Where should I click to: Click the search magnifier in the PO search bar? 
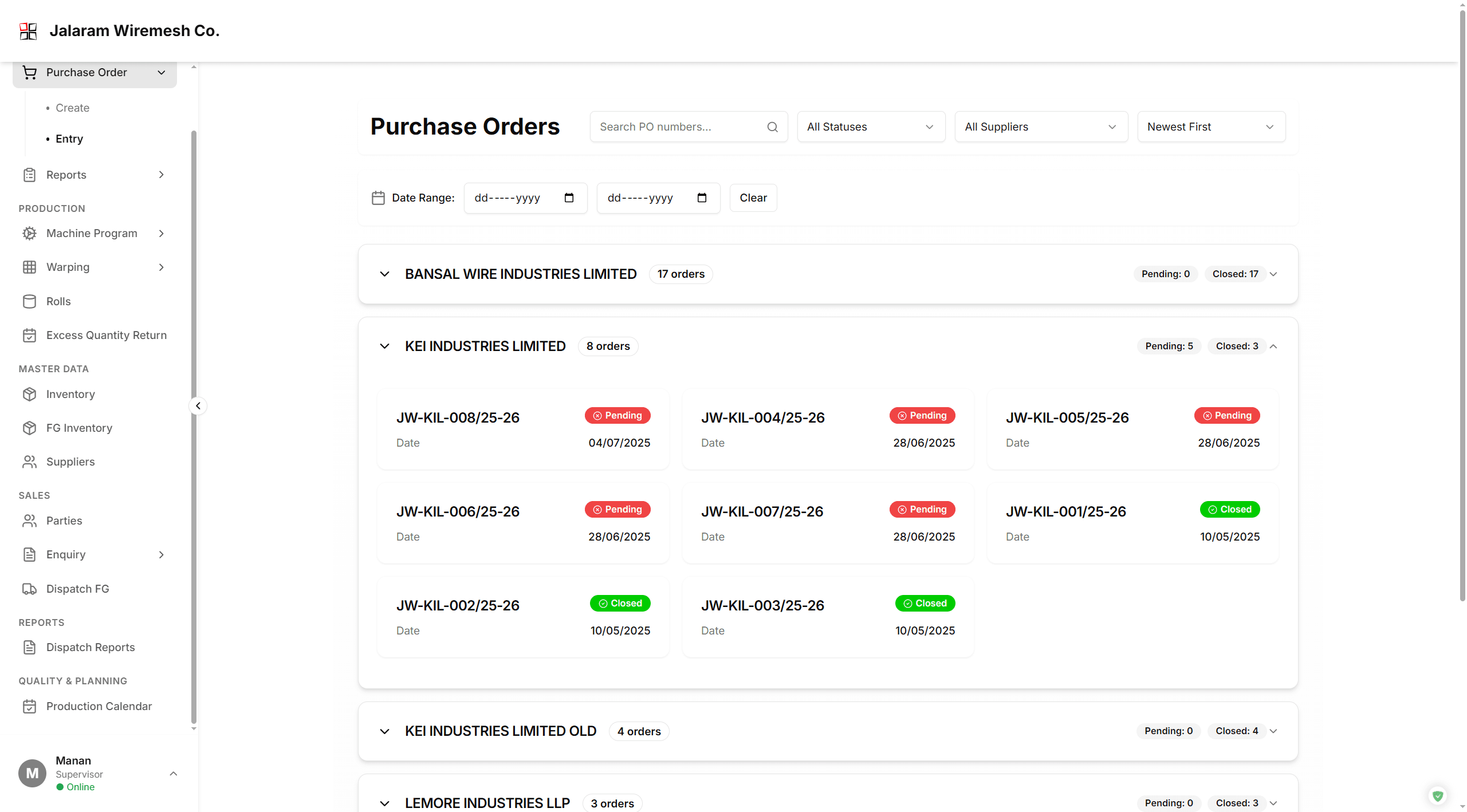pyautogui.click(x=772, y=127)
